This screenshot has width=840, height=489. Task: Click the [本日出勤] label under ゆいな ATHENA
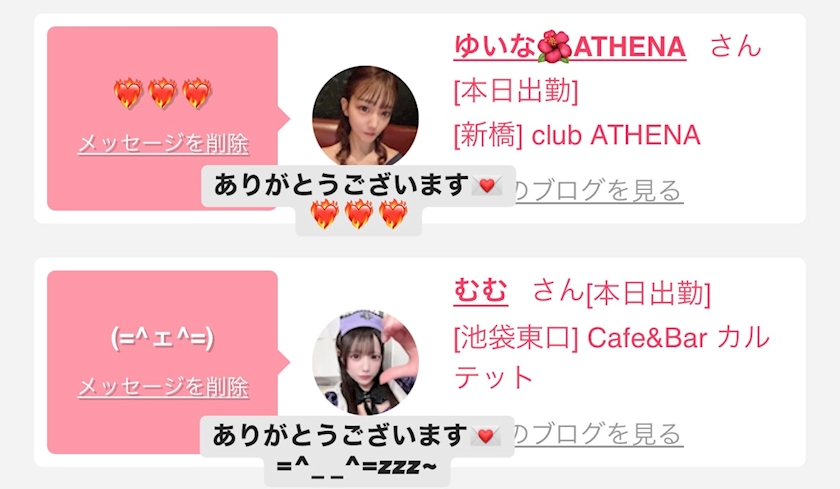click(516, 91)
